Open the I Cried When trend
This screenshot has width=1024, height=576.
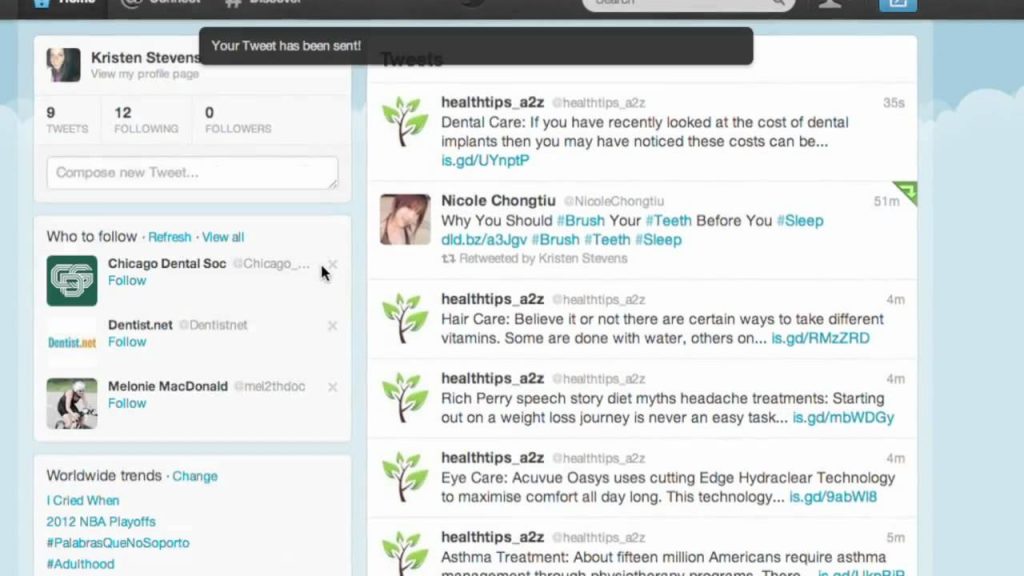(83, 500)
